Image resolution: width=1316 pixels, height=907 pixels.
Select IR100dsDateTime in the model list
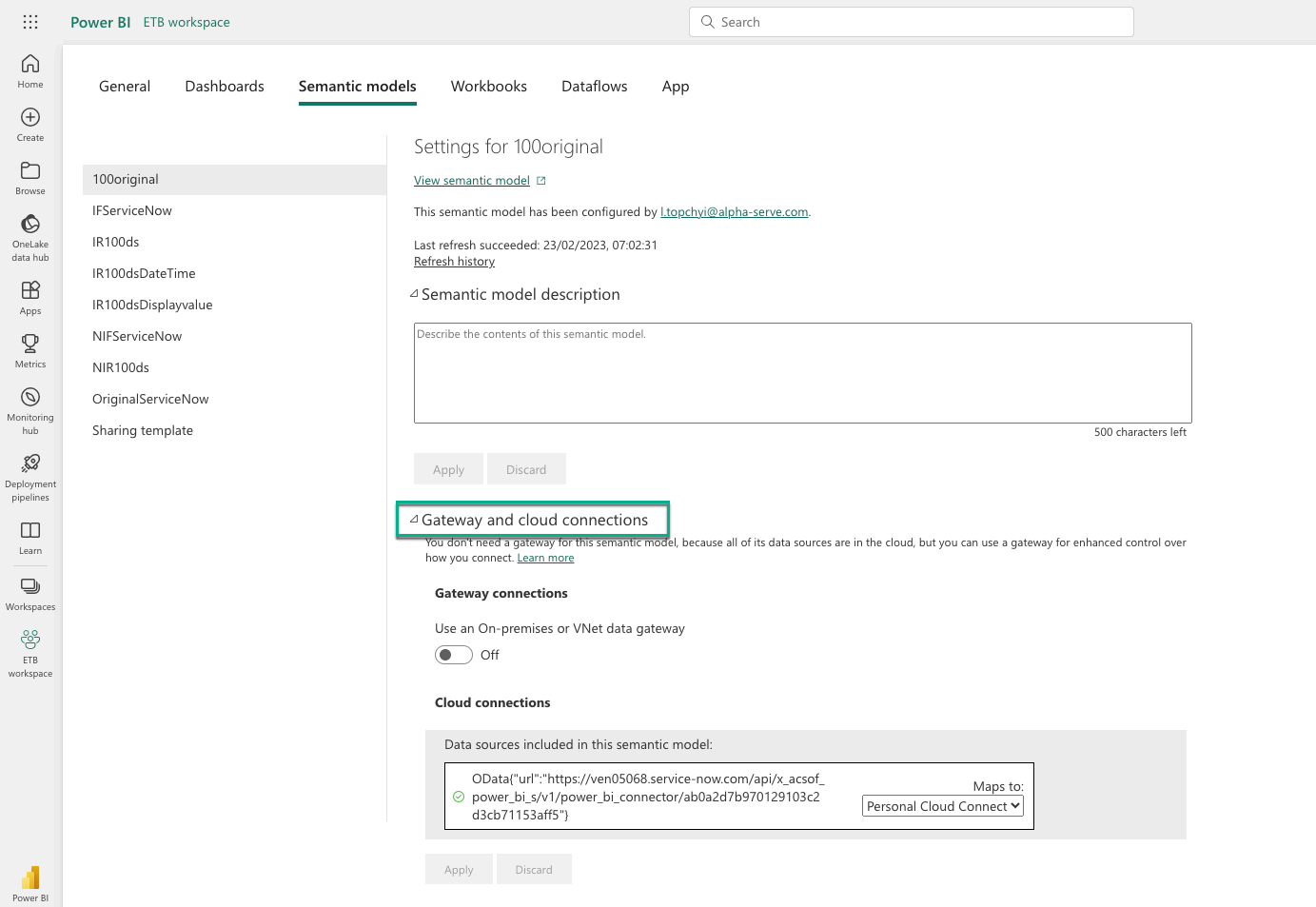(x=144, y=273)
